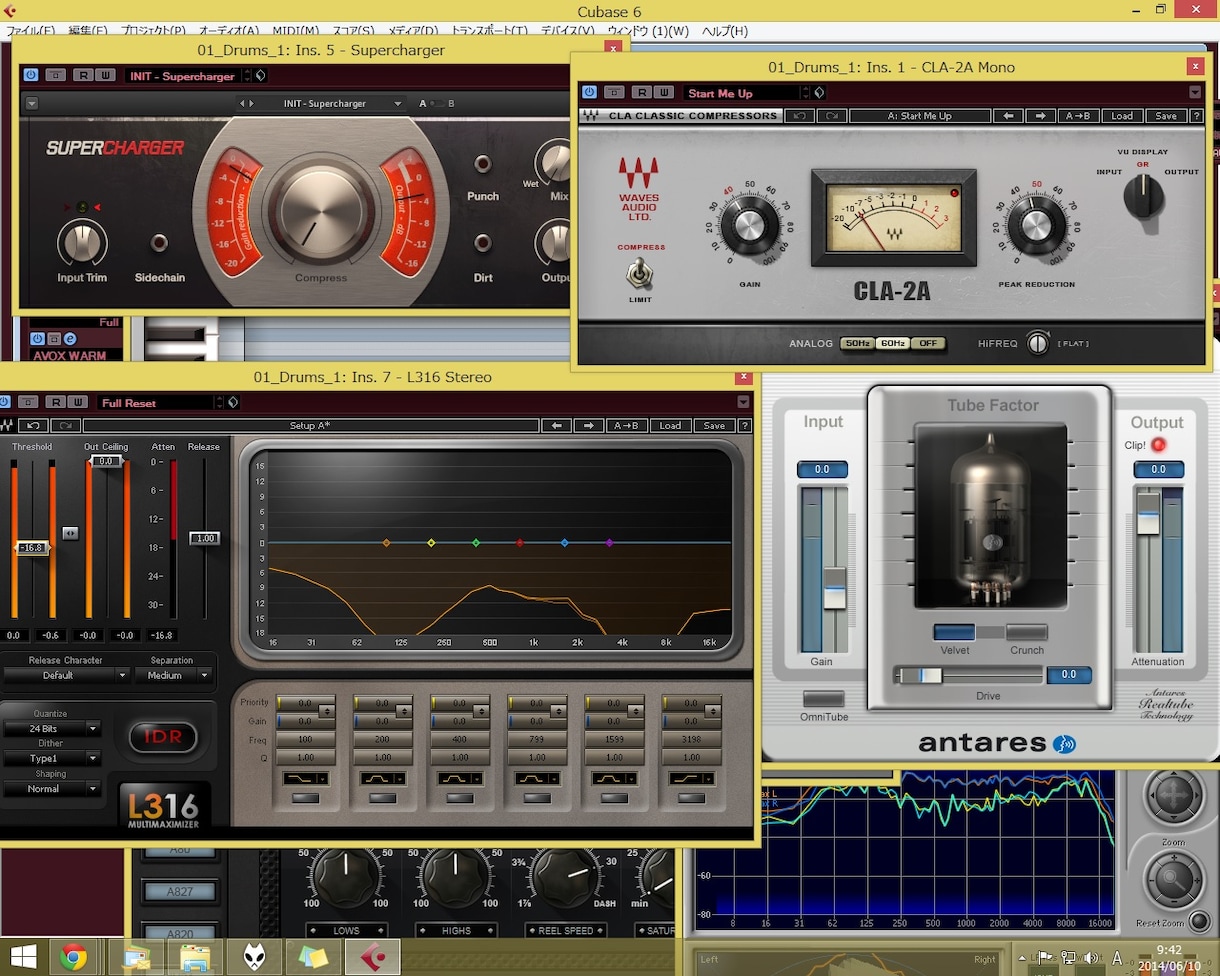This screenshot has width=1220, height=976.
Task: Open Release Character Default dropdown
Action: pyautogui.click(x=66, y=675)
